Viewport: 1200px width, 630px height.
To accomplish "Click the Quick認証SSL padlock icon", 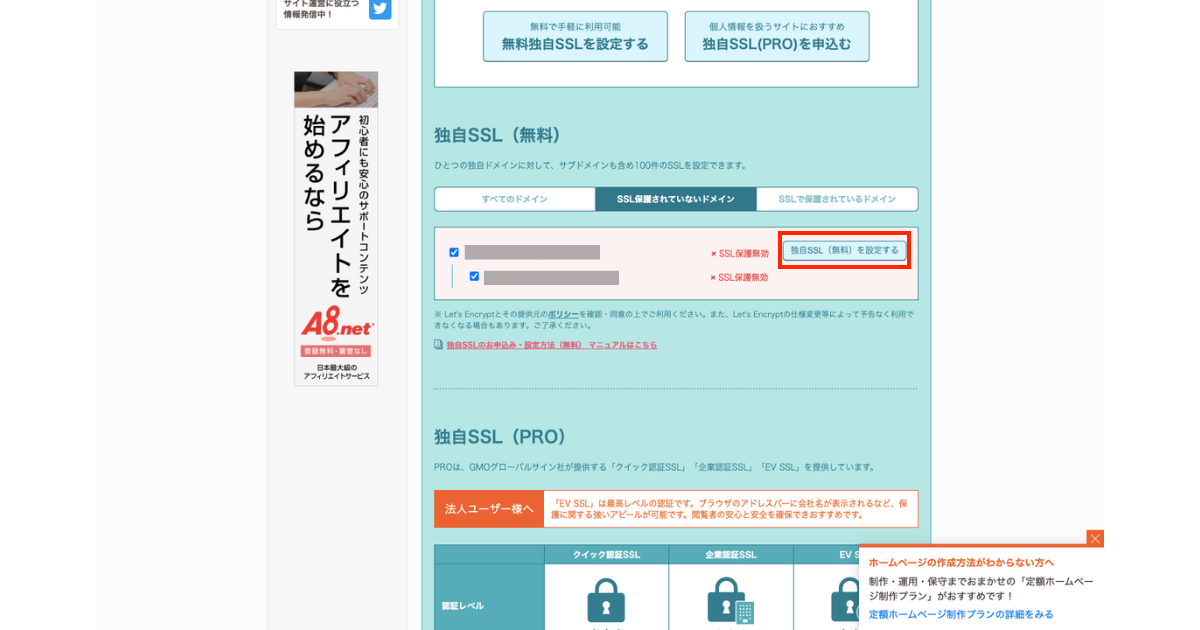I will click(x=606, y=600).
